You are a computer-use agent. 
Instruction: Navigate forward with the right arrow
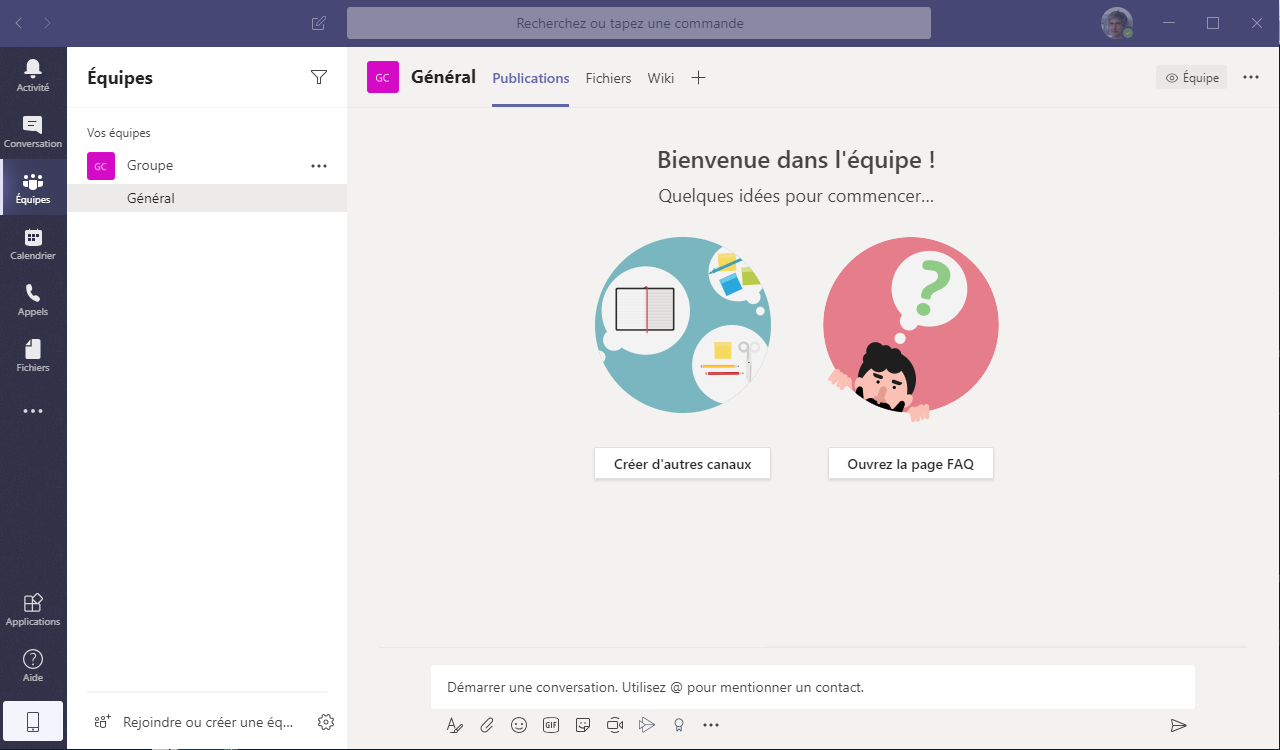(48, 23)
